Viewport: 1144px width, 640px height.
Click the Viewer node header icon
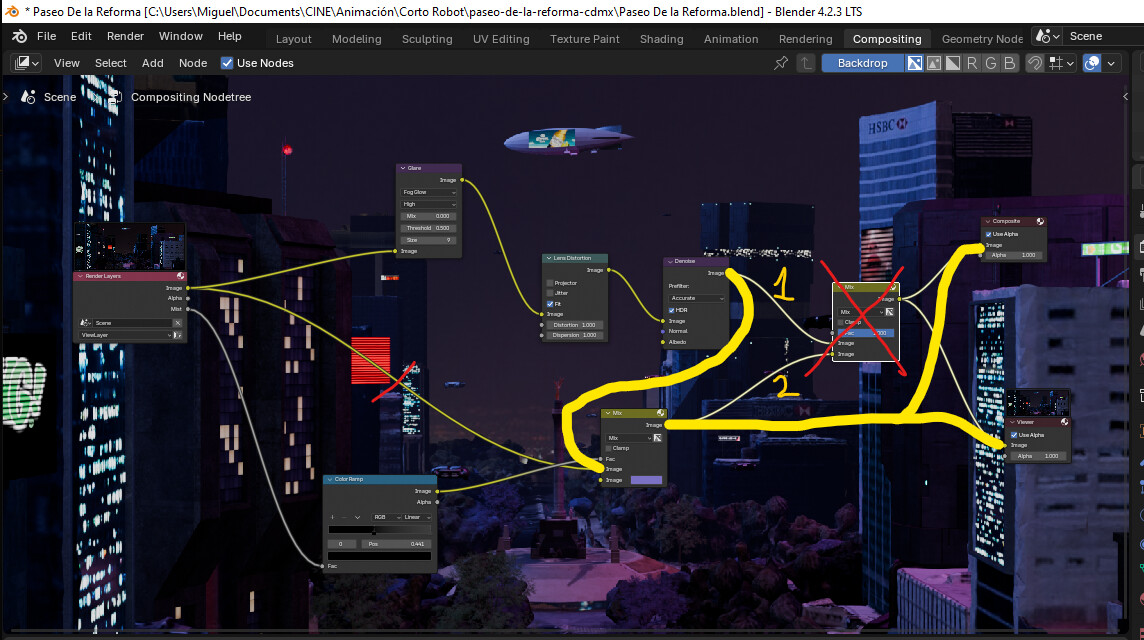1064,422
